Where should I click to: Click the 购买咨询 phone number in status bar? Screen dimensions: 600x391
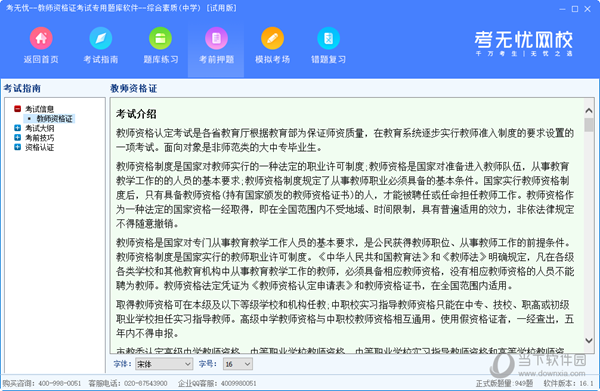[x=60, y=383]
